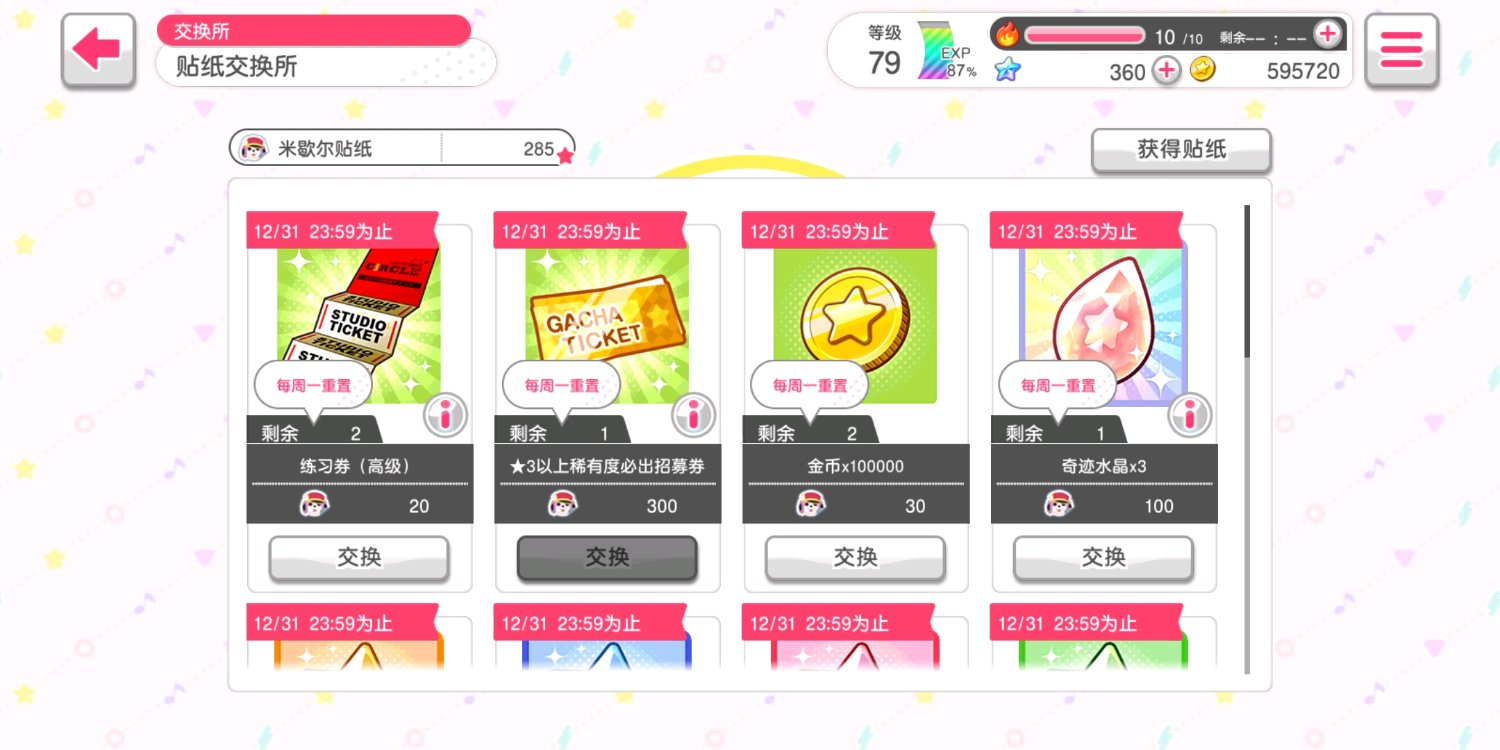Exchange stickers for 金币x100000
Image resolution: width=1500 pixels, height=750 pixels.
855,558
